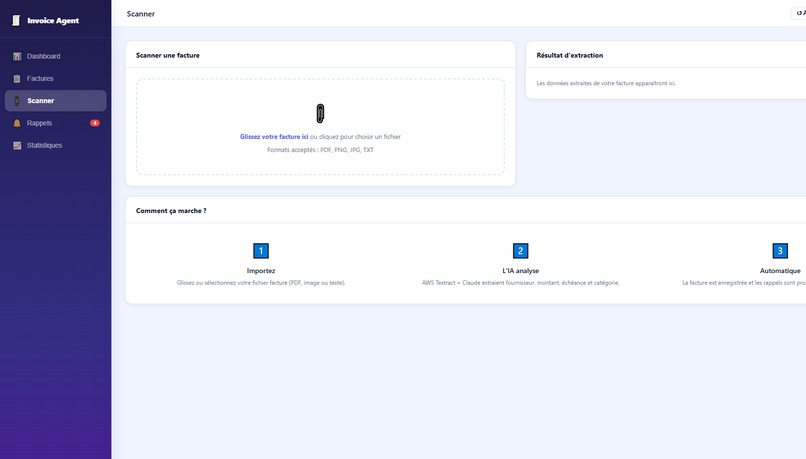Click the "Automatique" step title
The width and height of the screenshot is (806, 459).
[x=780, y=271]
